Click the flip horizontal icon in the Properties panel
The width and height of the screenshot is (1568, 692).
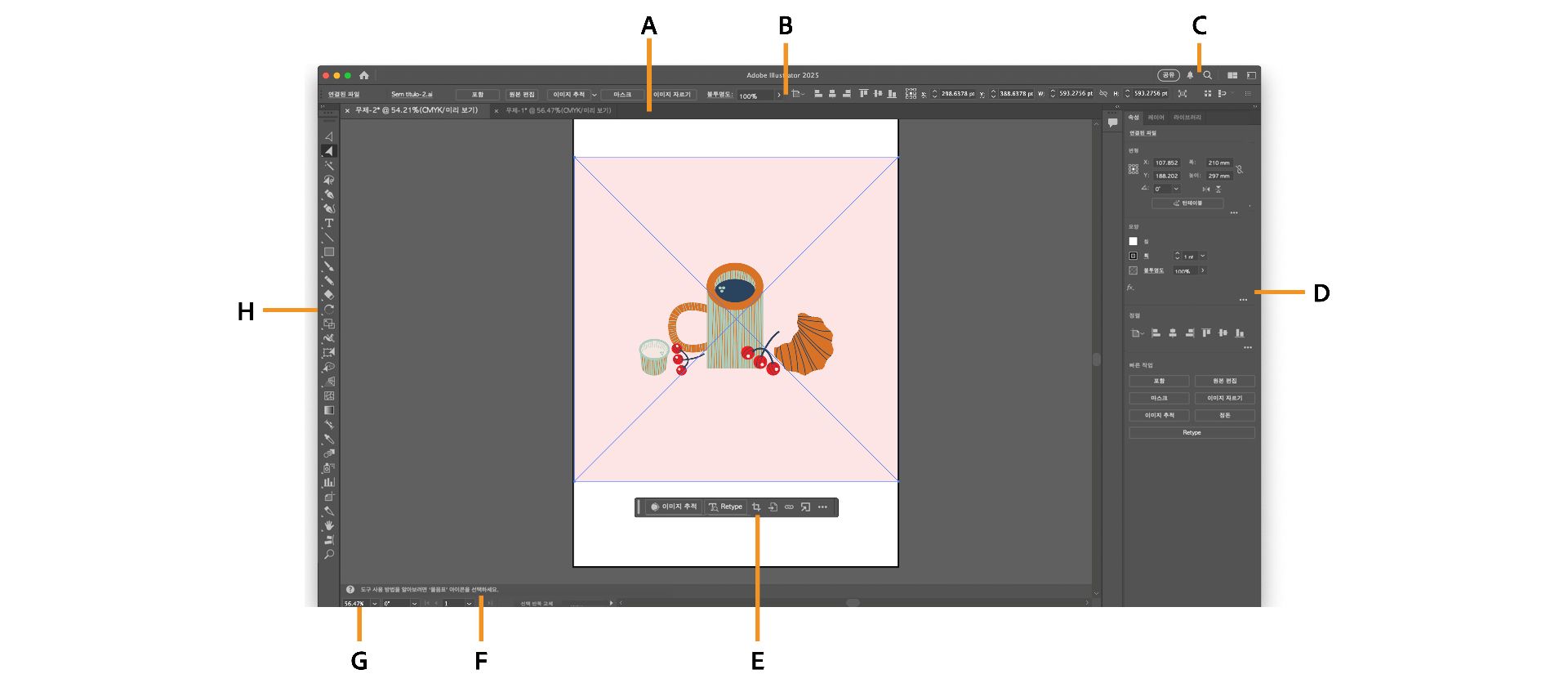click(1205, 189)
